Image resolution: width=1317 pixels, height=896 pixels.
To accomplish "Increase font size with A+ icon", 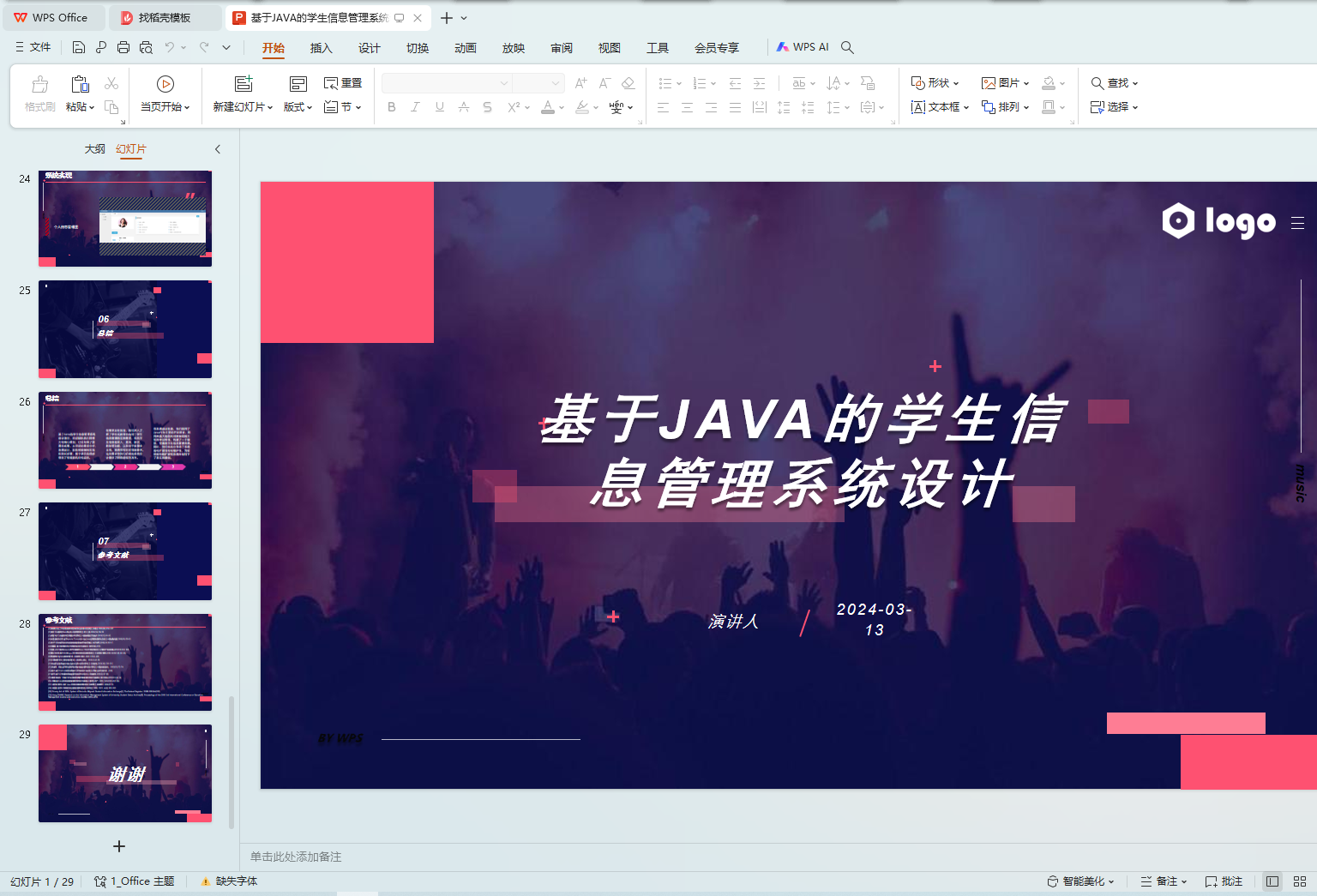I will tap(581, 83).
